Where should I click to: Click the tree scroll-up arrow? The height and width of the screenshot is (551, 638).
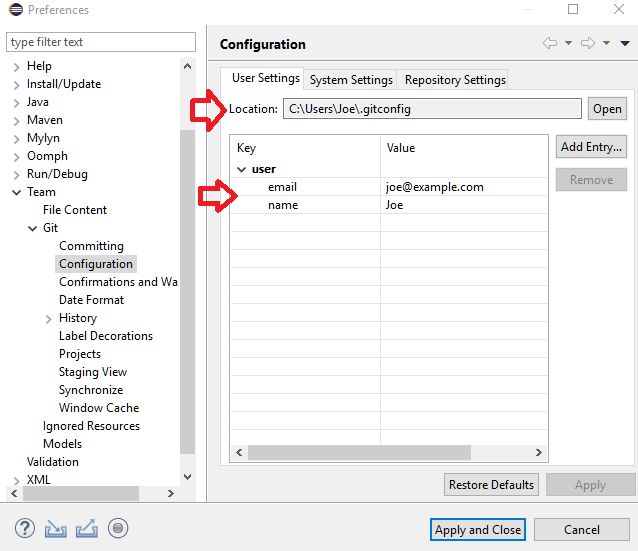187,66
